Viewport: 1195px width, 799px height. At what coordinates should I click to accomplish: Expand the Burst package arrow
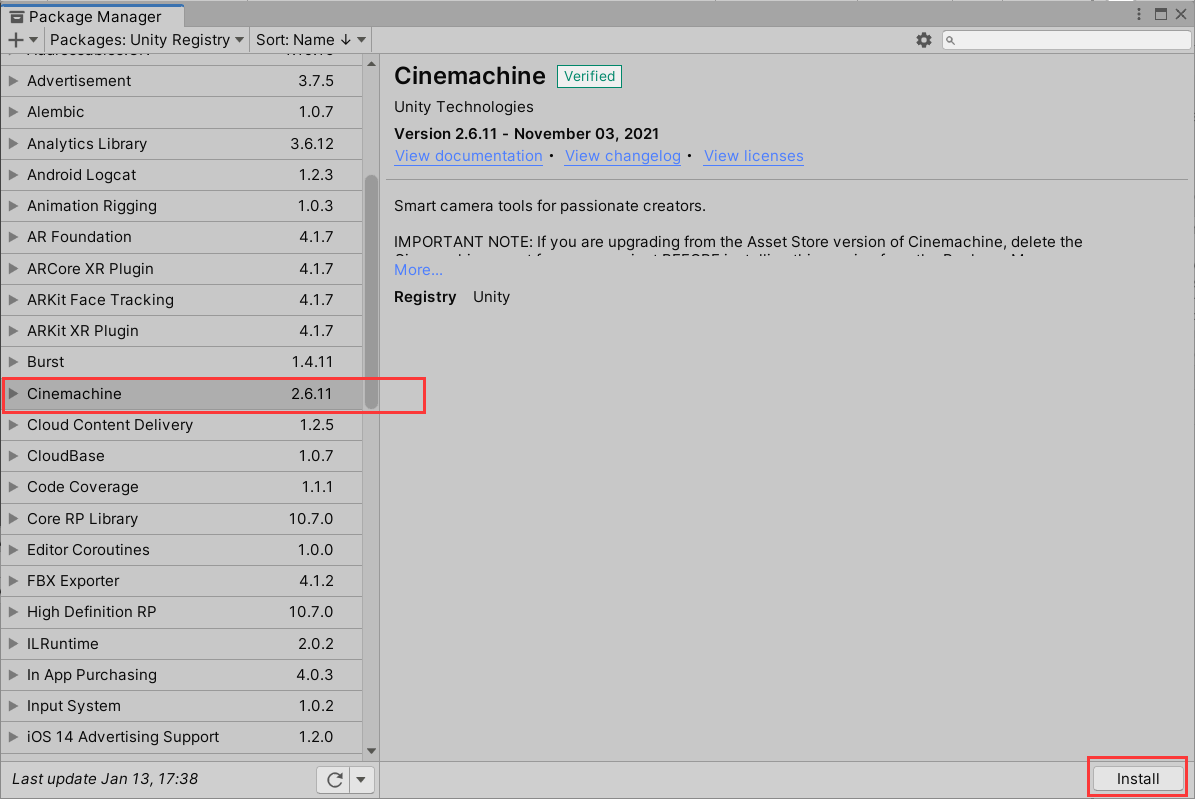tap(13, 362)
